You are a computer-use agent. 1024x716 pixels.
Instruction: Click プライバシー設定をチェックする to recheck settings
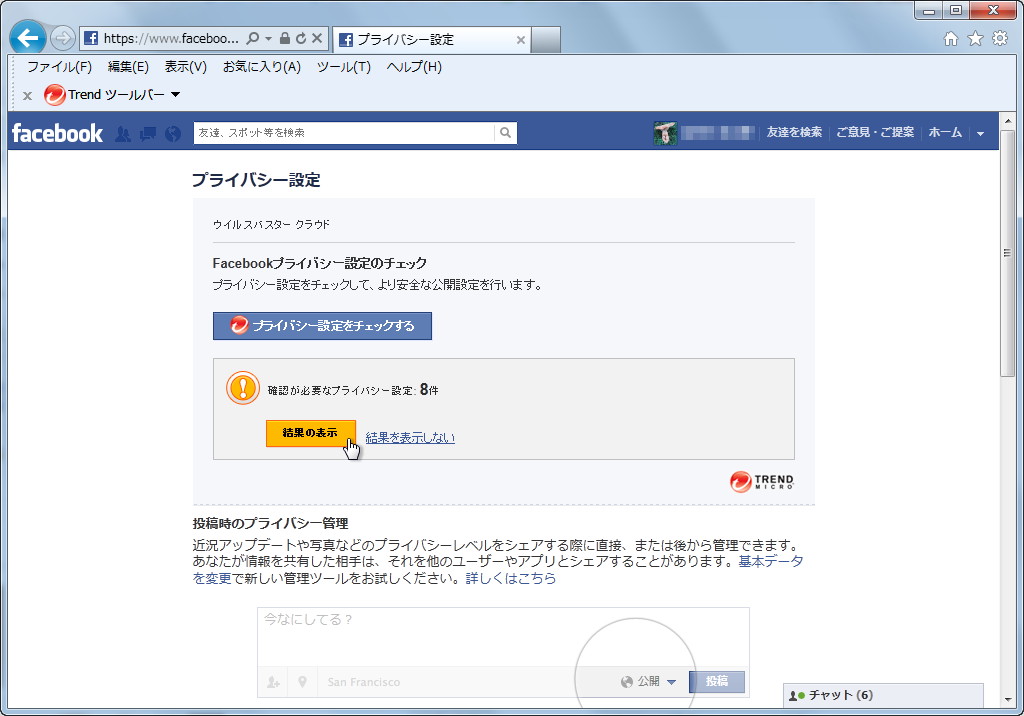click(x=322, y=326)
